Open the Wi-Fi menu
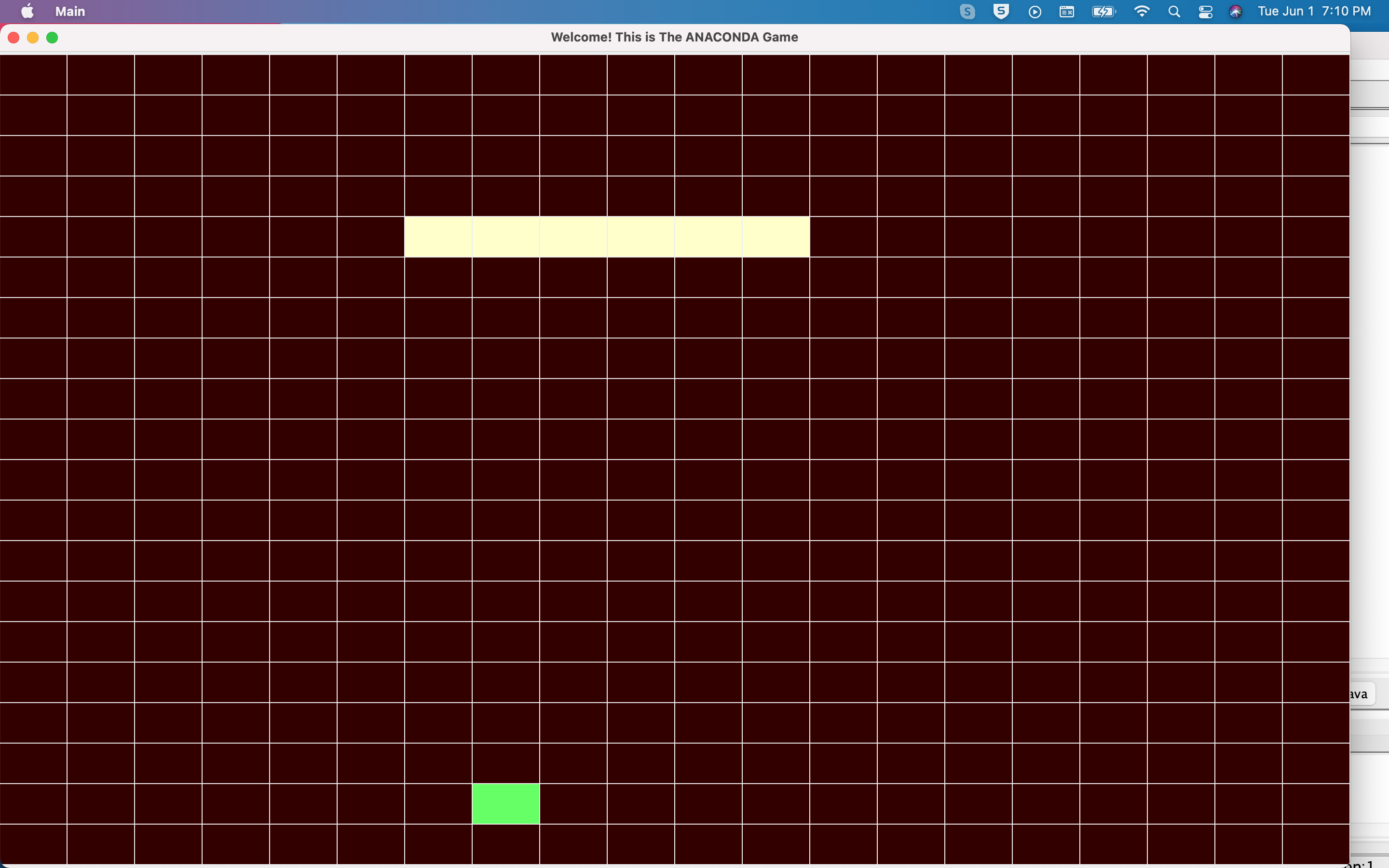 point(1142,12)
